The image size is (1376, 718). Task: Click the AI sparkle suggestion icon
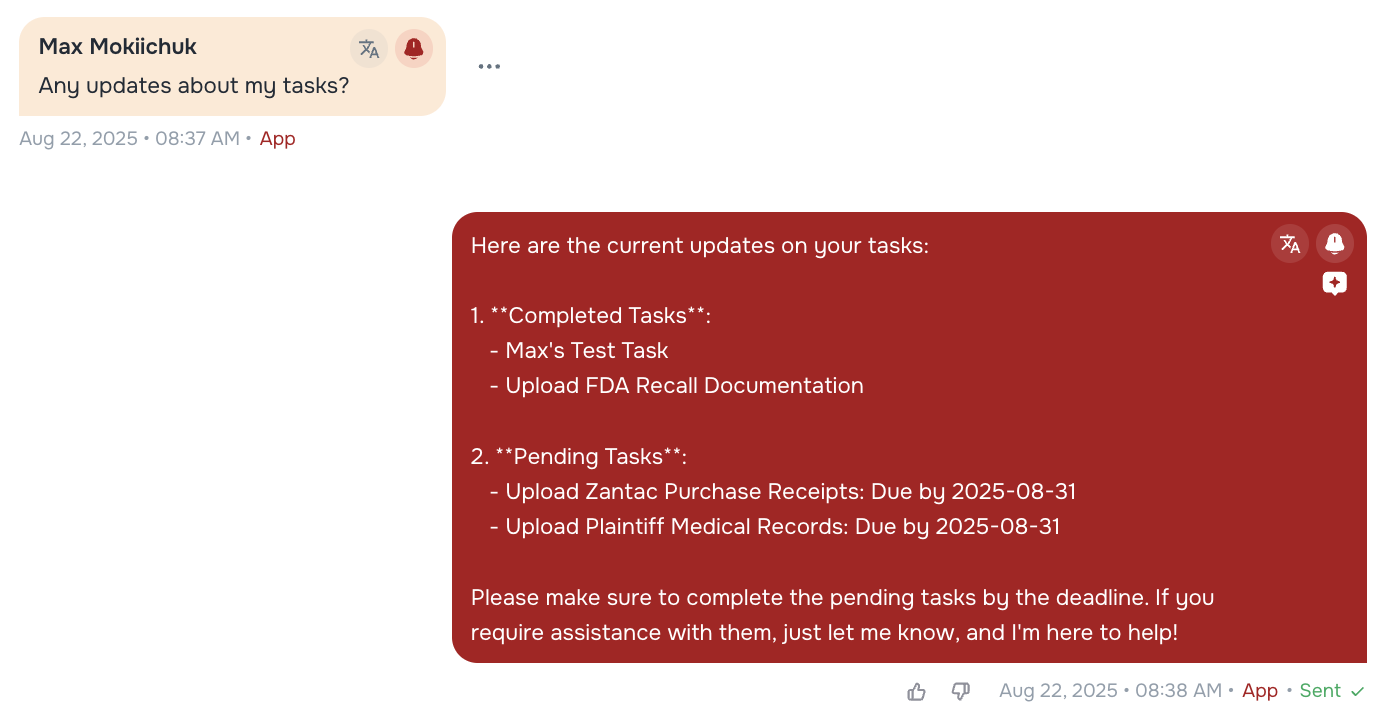click(x=1334, y=283)
